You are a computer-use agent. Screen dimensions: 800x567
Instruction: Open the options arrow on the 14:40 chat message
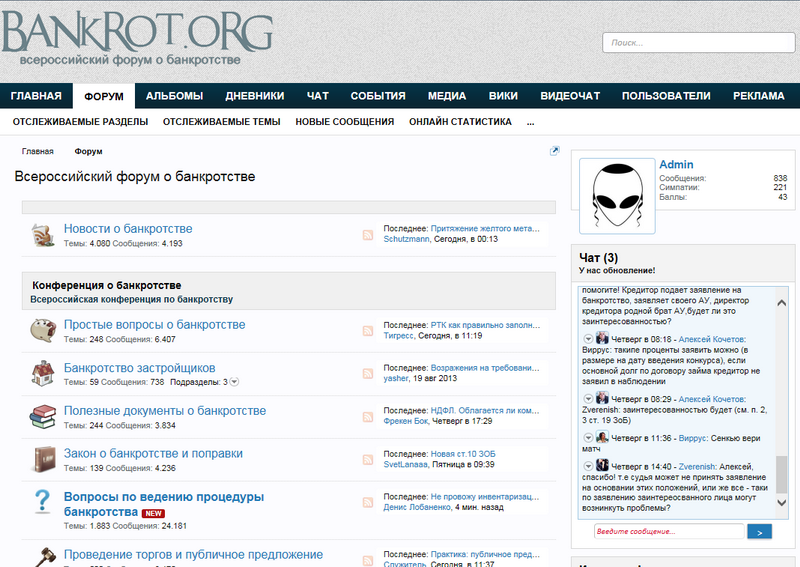coord(588,466)
